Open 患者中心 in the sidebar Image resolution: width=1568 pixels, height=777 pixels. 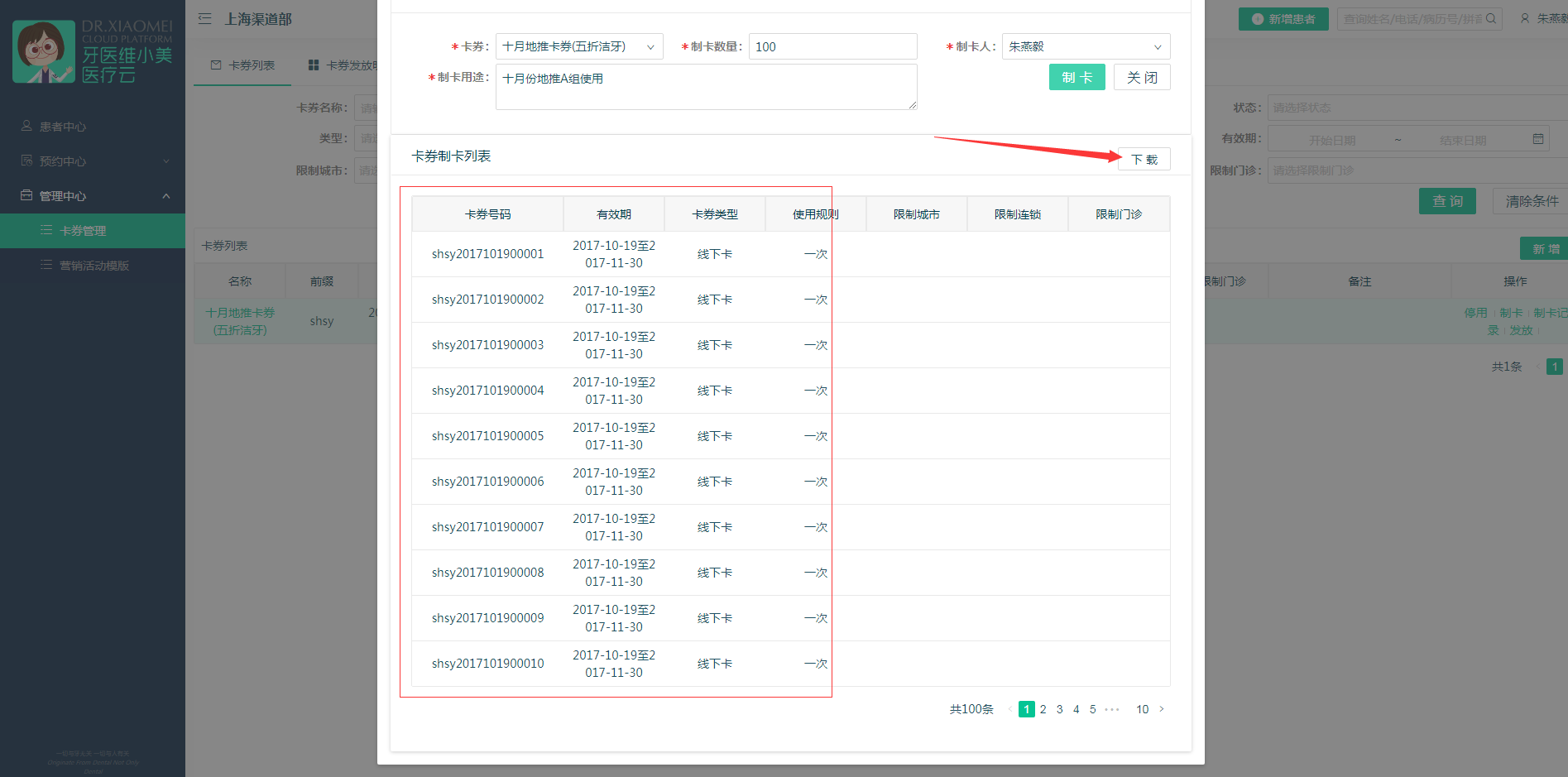[x=63, y=127]
